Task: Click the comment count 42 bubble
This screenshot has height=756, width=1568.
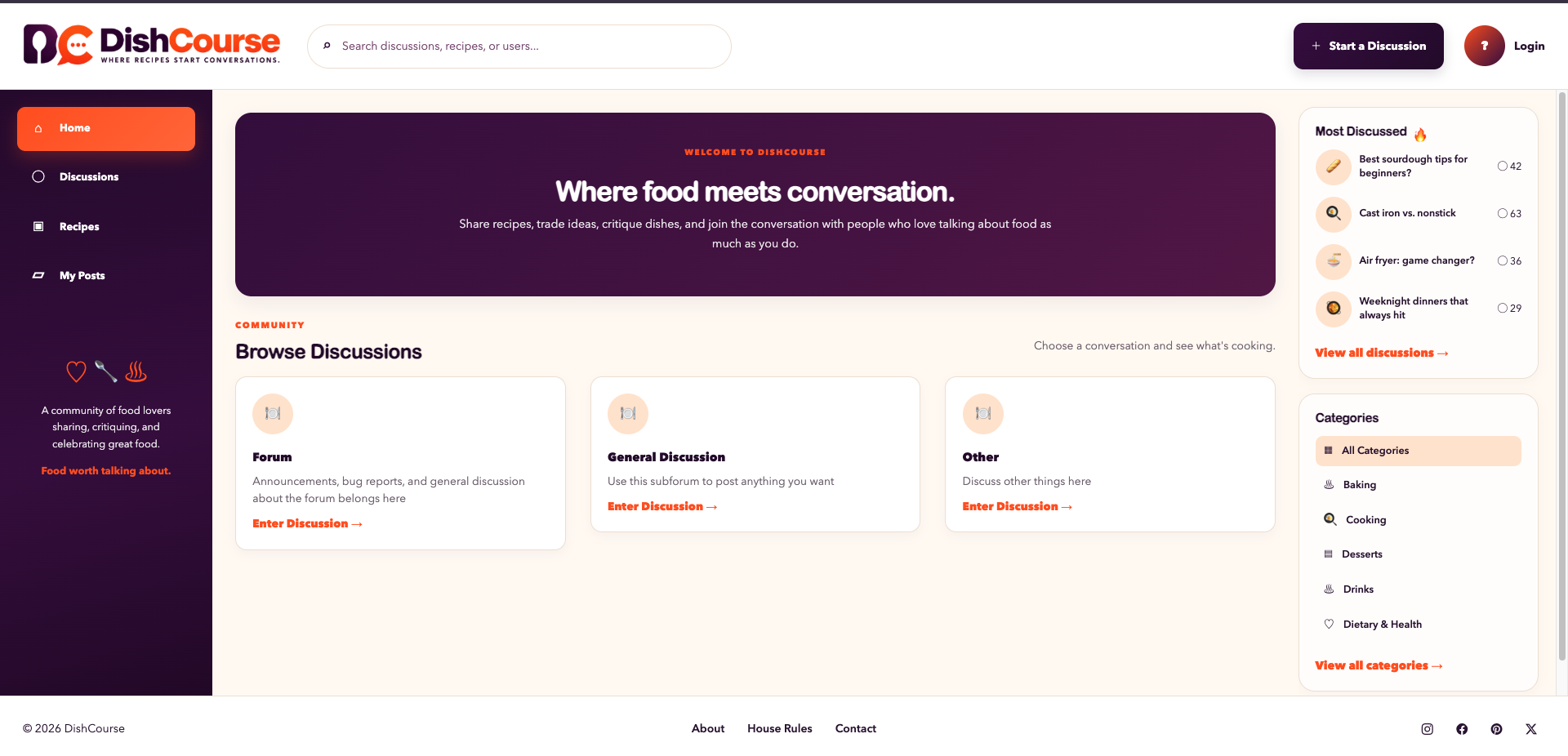Action: tap(1509, 167)
